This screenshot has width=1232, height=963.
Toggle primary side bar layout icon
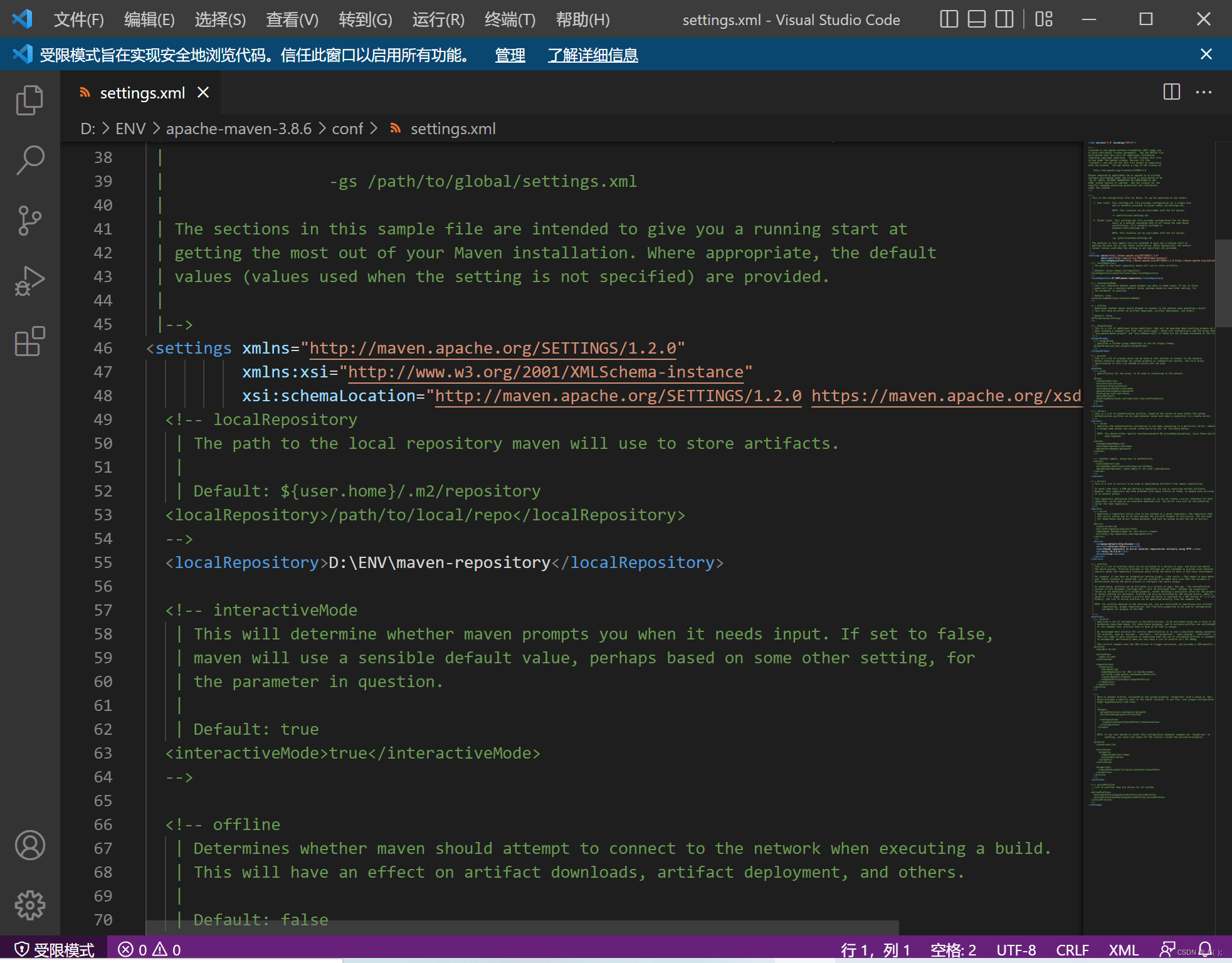(949, 19)
